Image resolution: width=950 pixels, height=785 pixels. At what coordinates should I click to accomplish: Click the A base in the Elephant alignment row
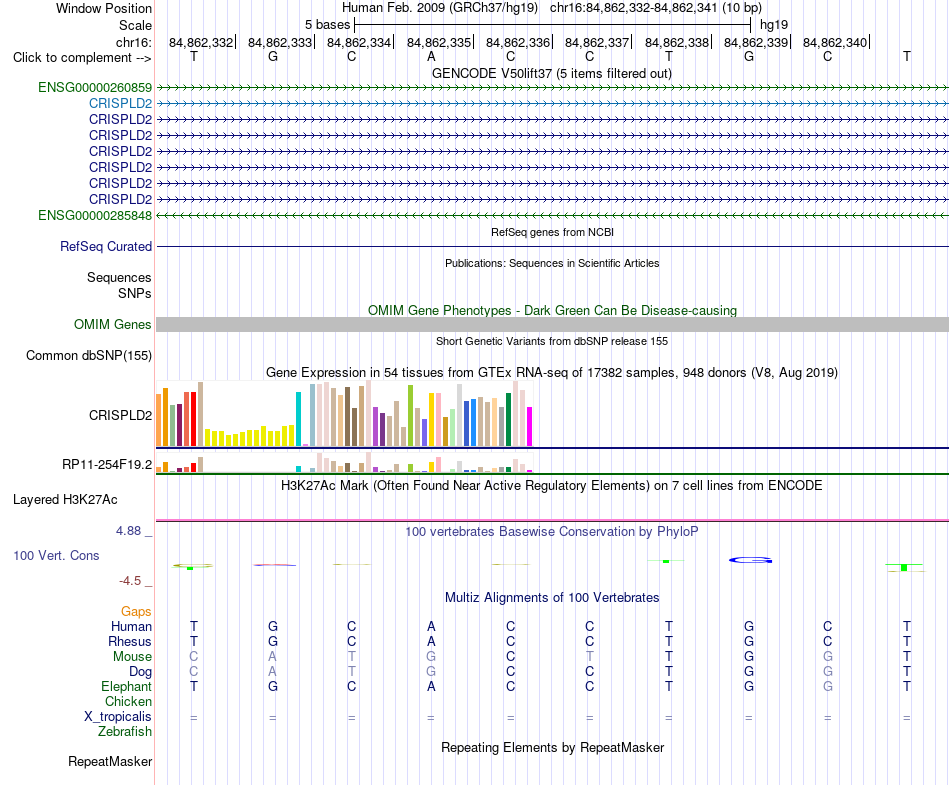[x=431, y=686]
